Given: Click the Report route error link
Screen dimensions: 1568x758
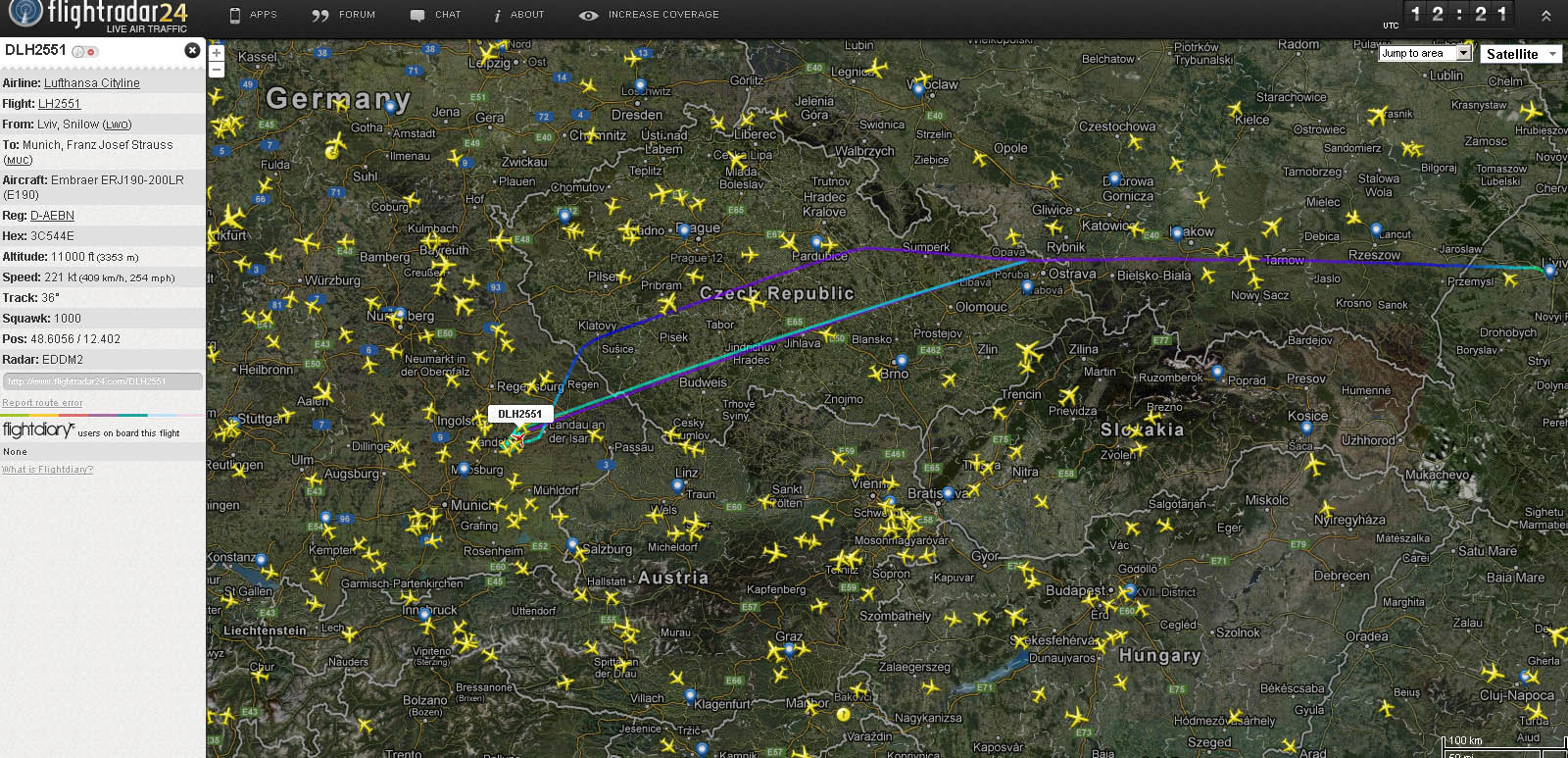Looking at the screenshot, I should click(42, 403).
